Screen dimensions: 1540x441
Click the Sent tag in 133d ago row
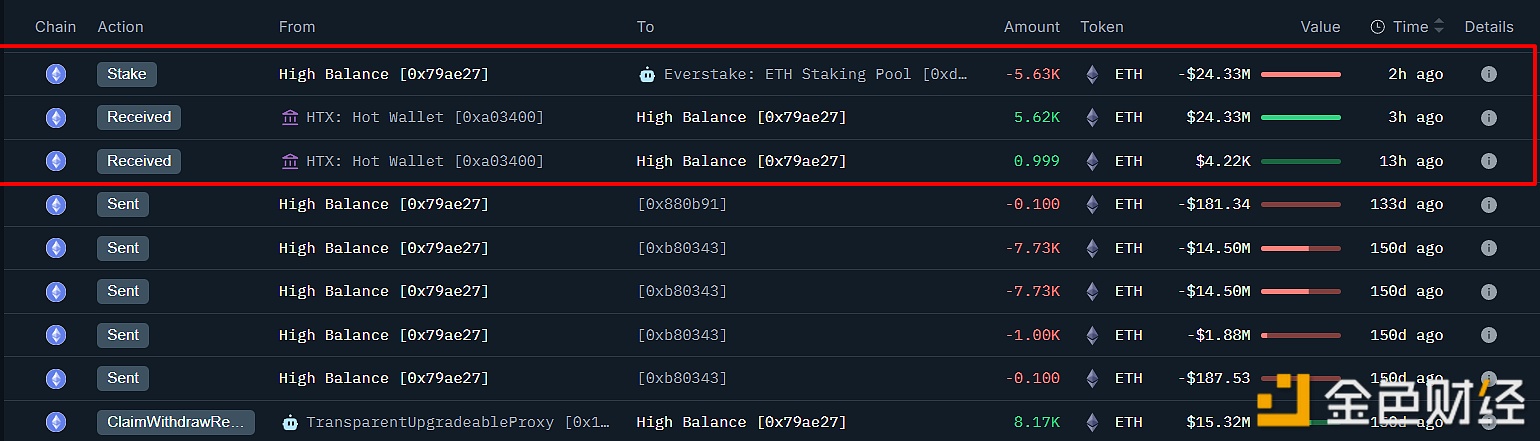pos(123,204)
